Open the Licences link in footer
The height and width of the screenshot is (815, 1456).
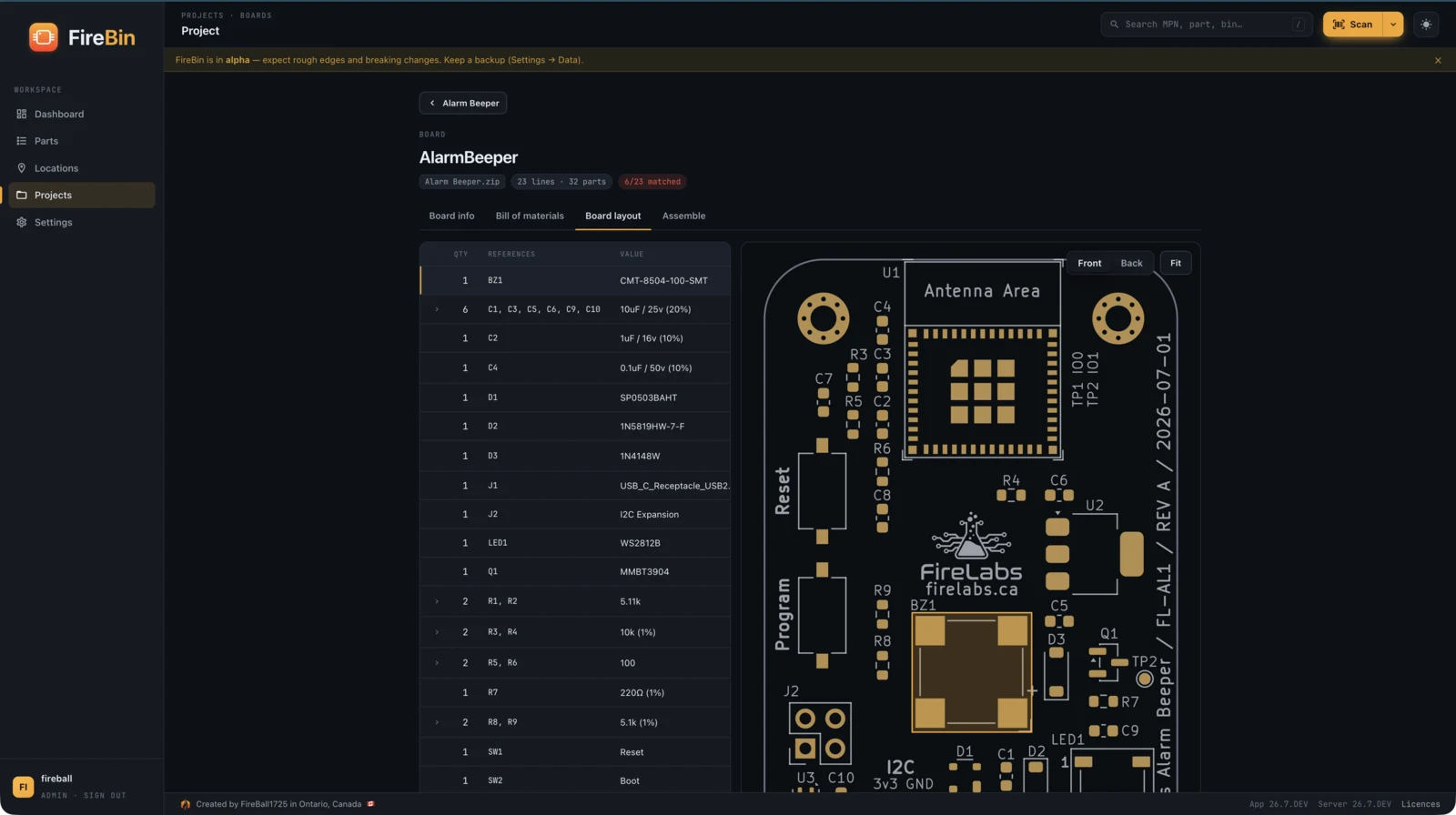click(x=1421, y=804)
